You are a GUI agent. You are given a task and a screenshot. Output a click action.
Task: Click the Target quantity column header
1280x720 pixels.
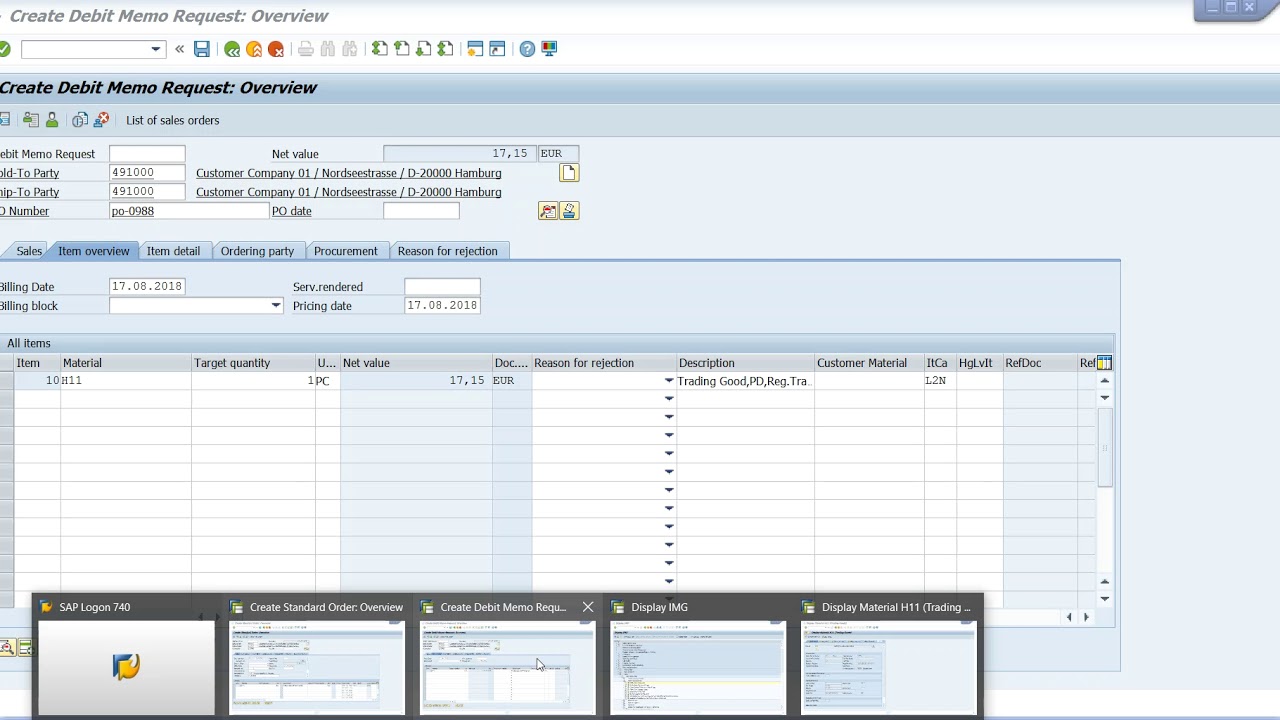(253, 363)
